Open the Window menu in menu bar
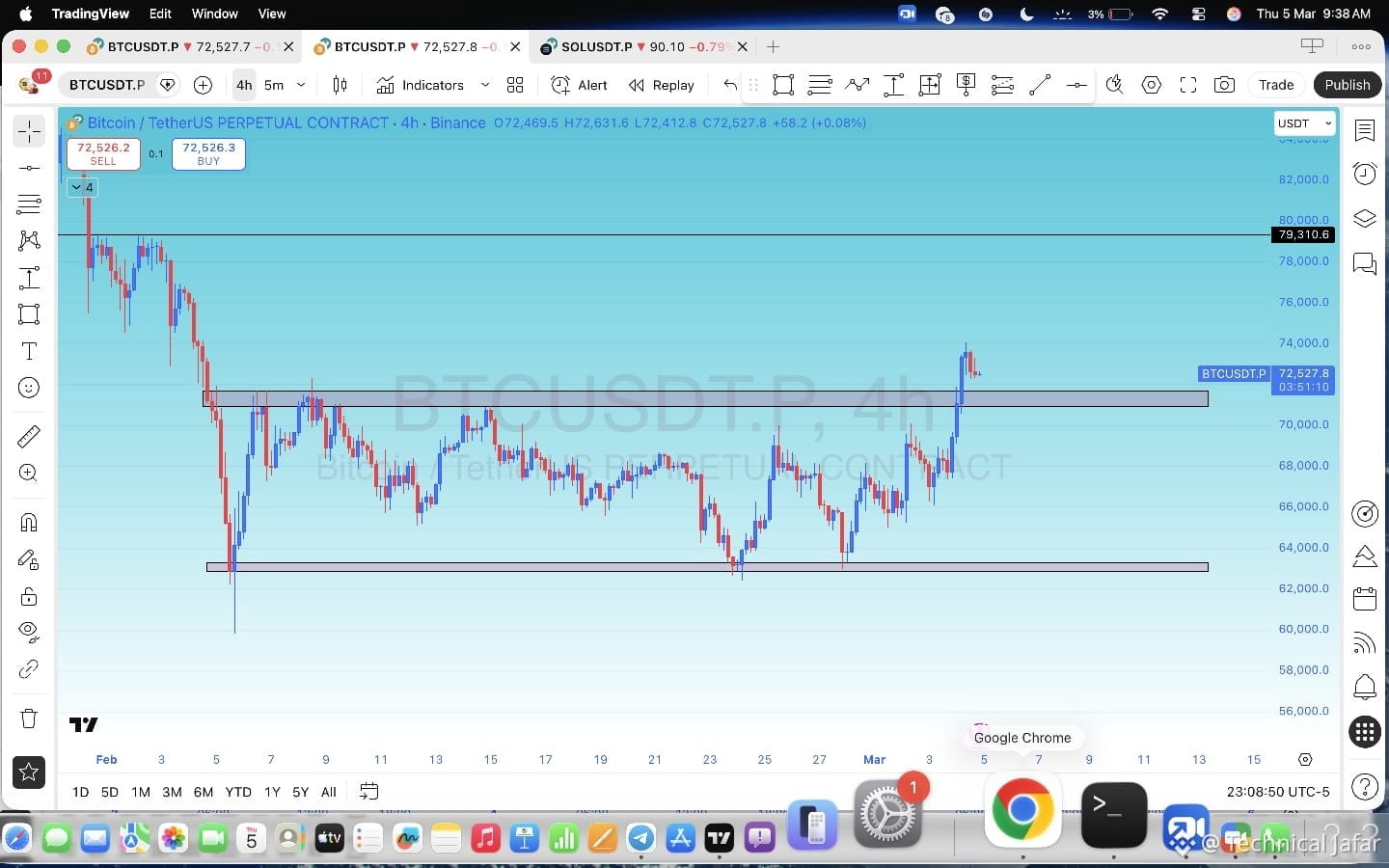This screenshot has height=868, width=1389. (214, 14)
